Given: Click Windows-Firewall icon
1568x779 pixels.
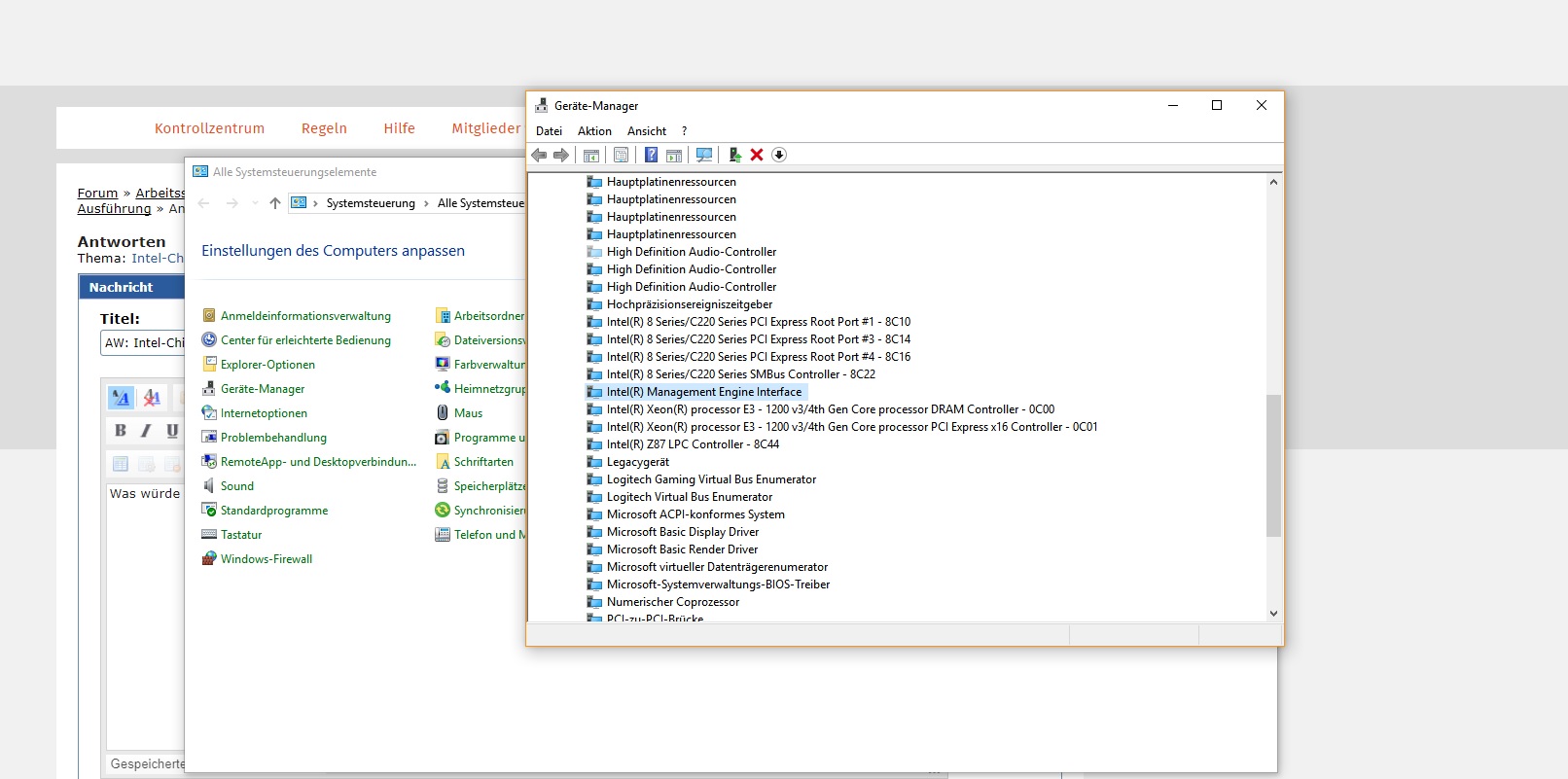Looking at the screenshot, I should 208,559.
